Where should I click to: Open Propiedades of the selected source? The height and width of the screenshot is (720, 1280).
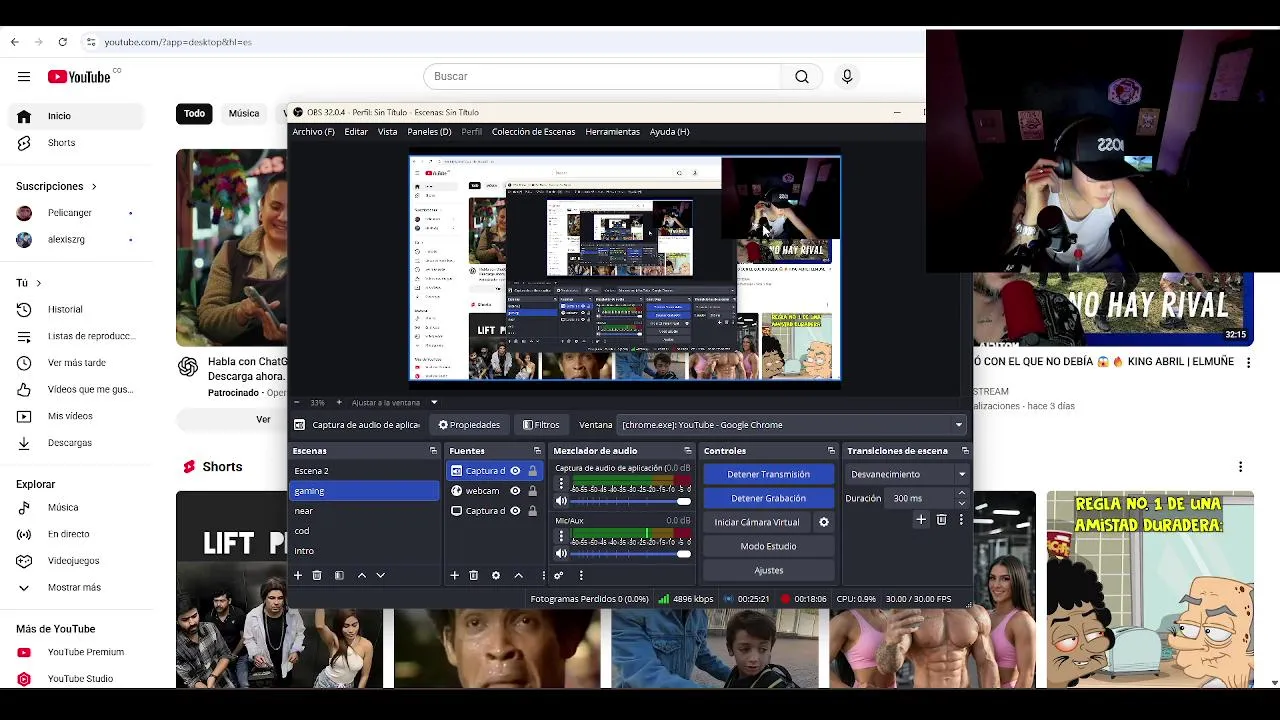click(x=468, y=425)
